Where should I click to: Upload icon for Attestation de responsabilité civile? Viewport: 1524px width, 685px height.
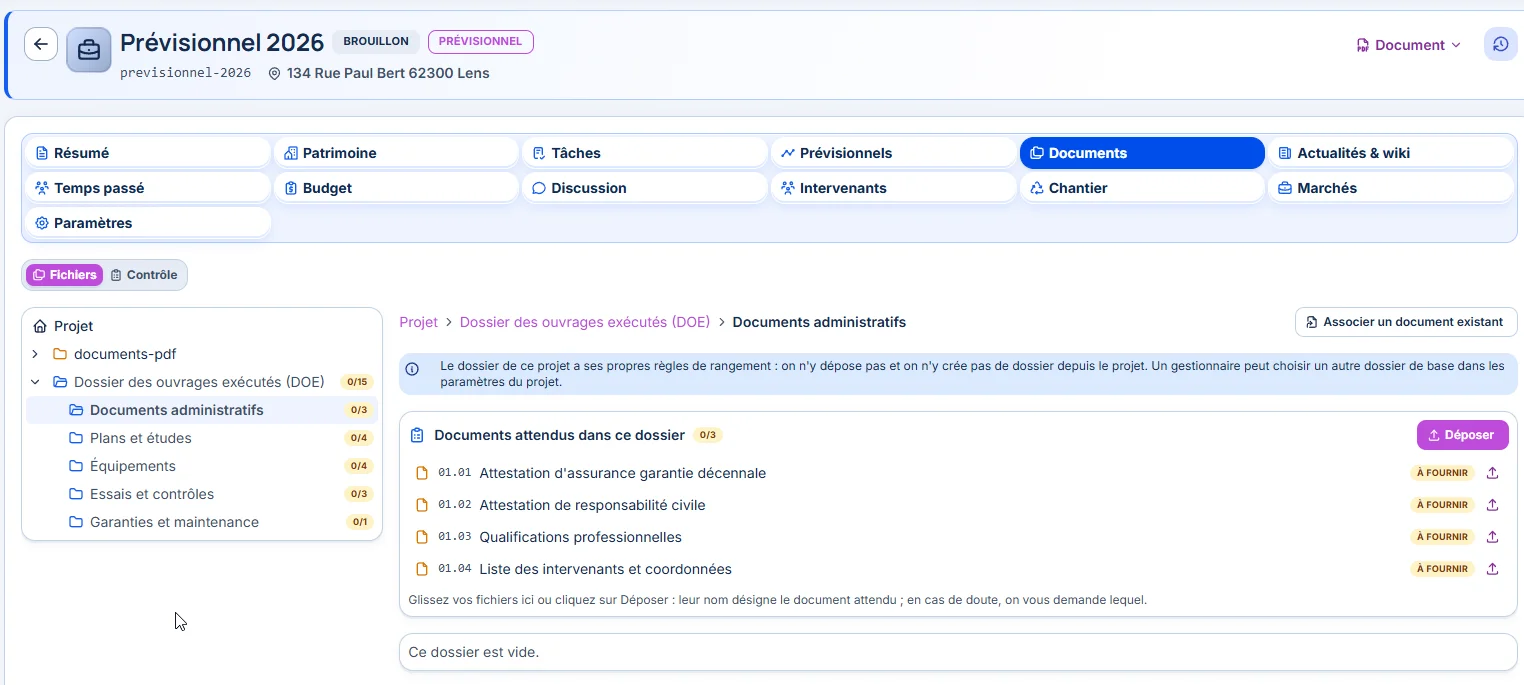1492,505
